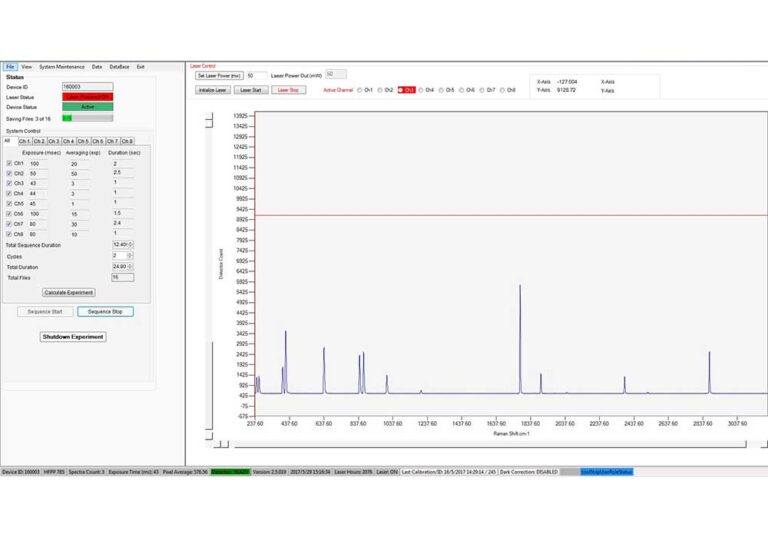Click the Total Duration spinner arrows
The width and height of the screenshot is (768, 538).
(x=130, y=267)
